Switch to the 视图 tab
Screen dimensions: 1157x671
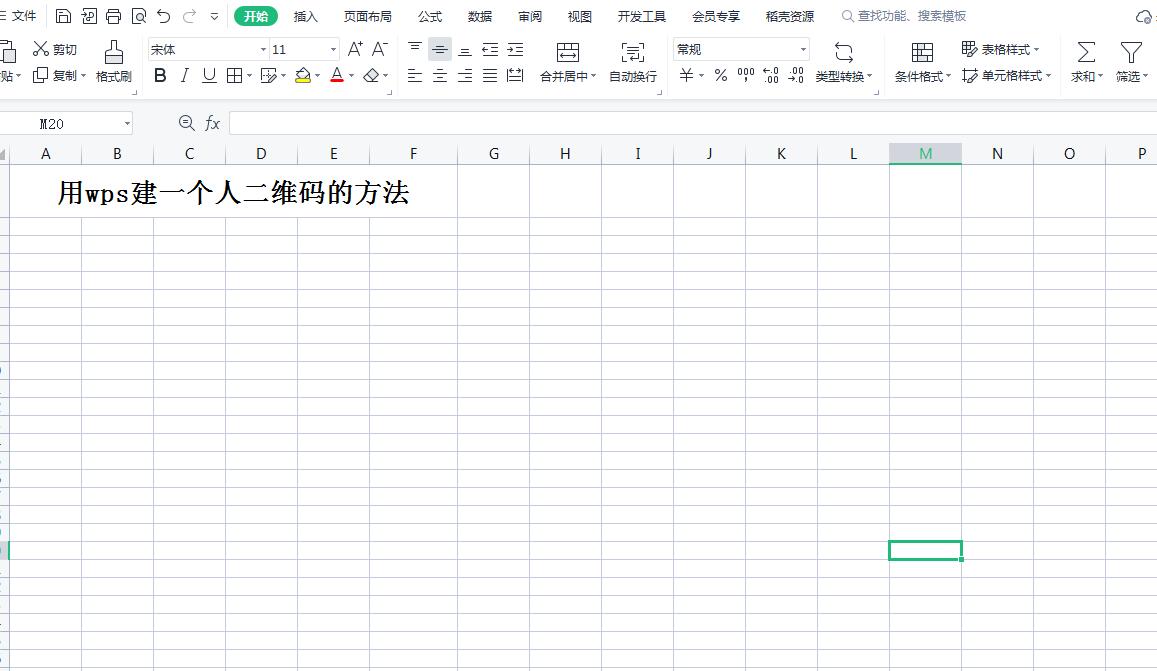pyautogui.click(x=579, y=16)
